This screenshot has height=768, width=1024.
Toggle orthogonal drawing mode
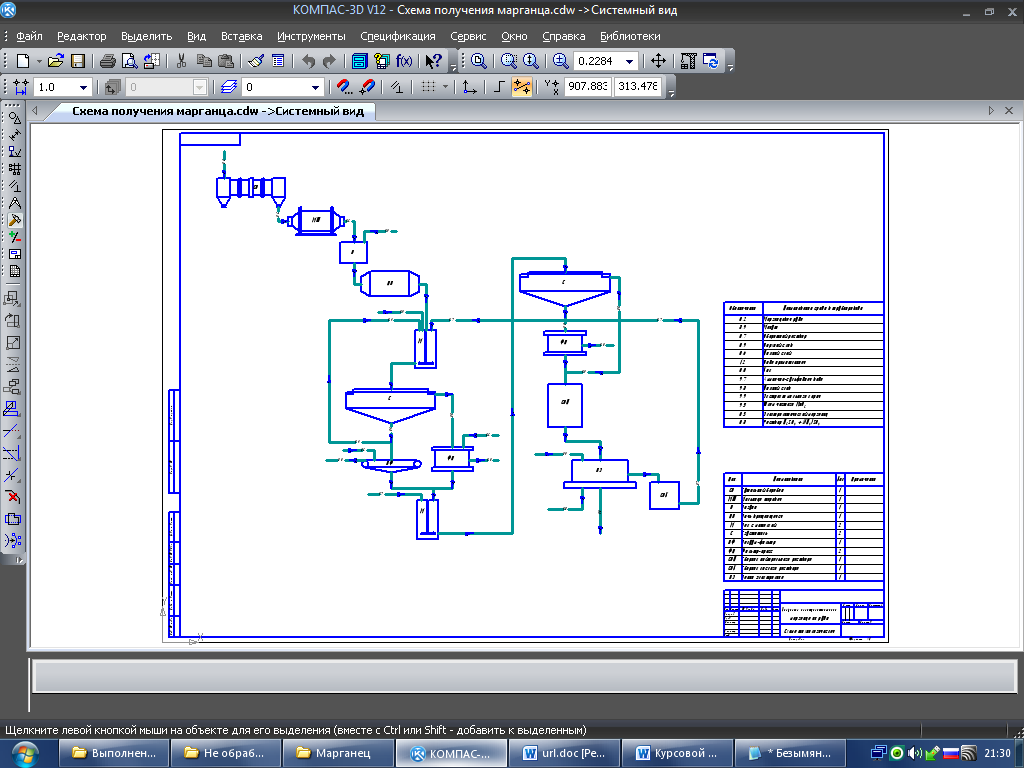500,87
